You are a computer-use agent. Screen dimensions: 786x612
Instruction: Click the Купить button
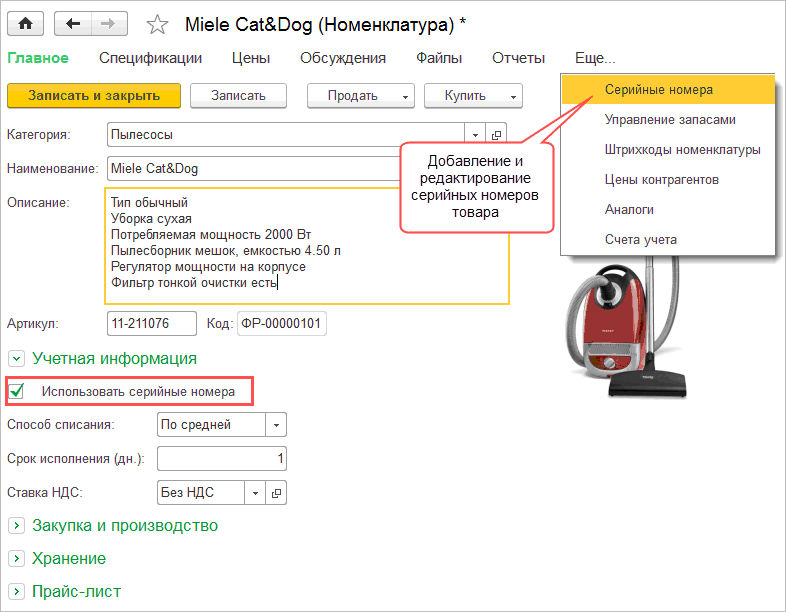coord(465,96)
